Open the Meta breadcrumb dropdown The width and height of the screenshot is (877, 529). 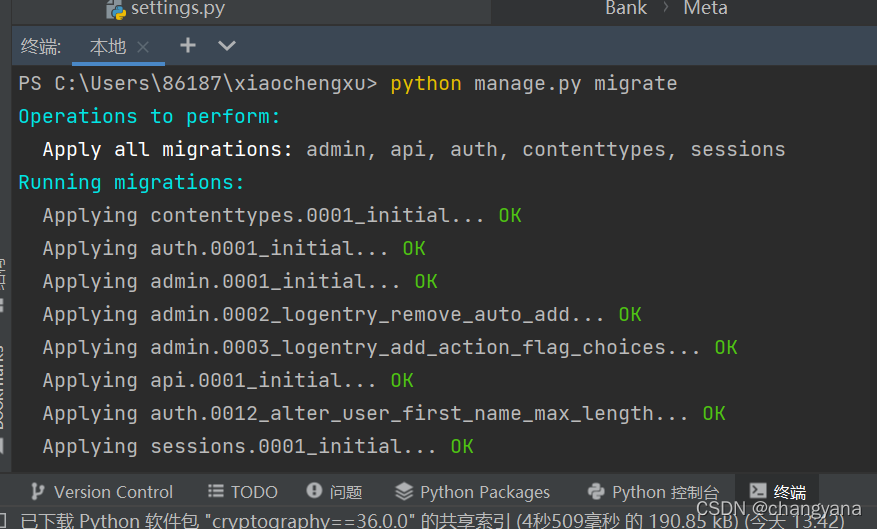[705, 8]
